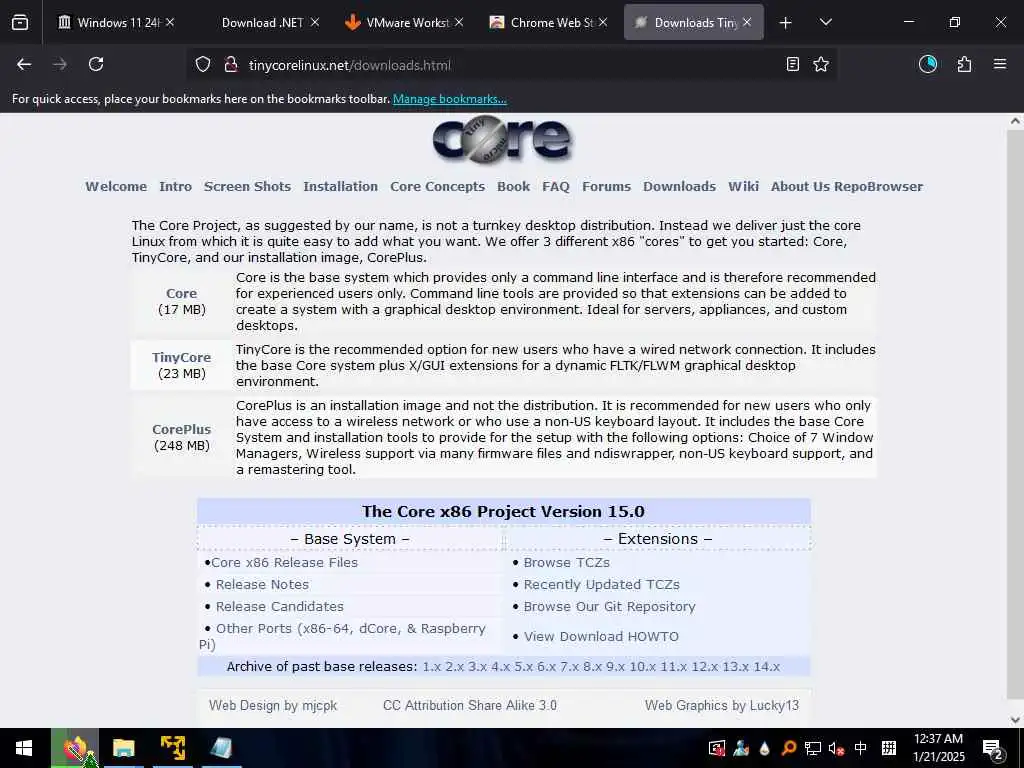The width and height of the screenshot is (1024, 768).
Task: Open Wiki link
Action: point(743,187)
